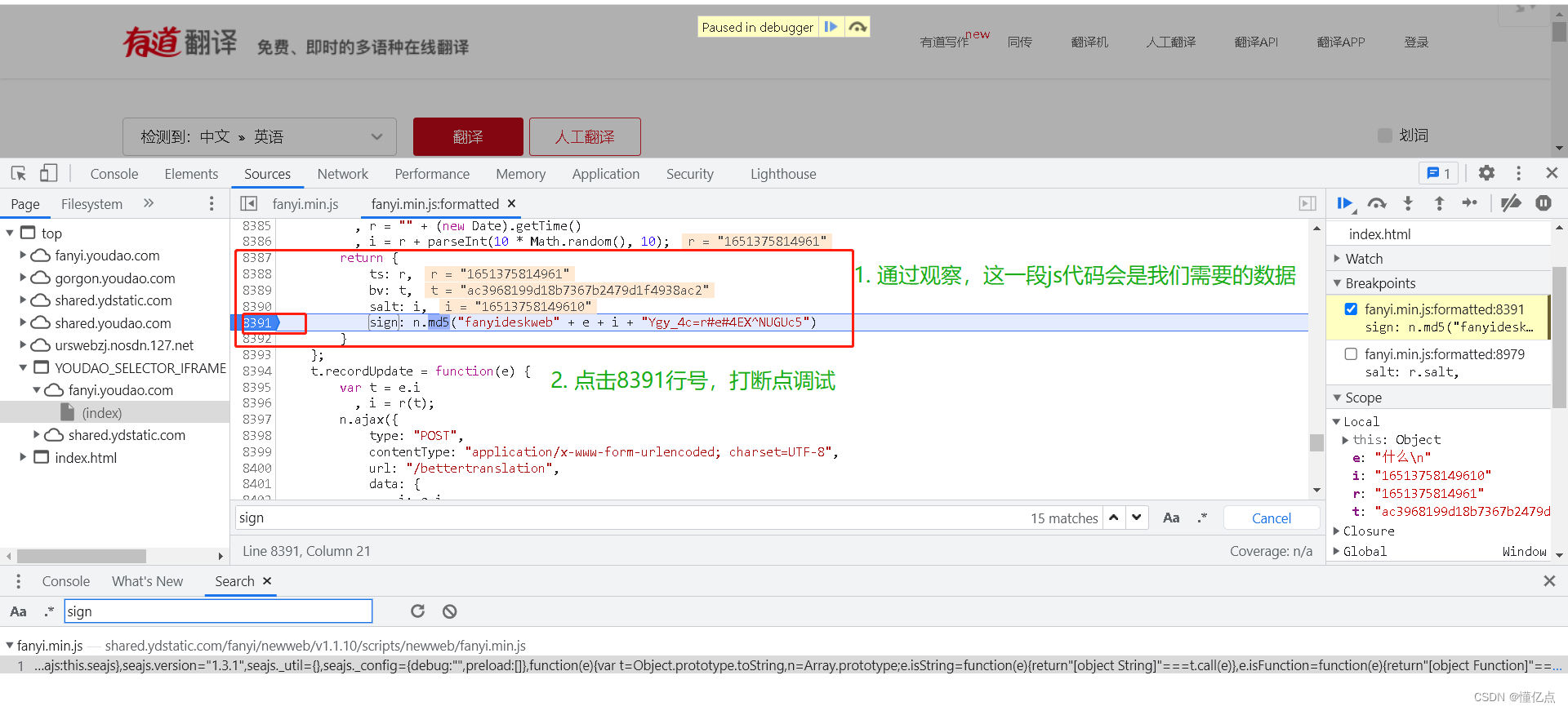Screen dimensions: 1568x711
Task: Expand the Closure scope
Action: tap(1337, 531)
